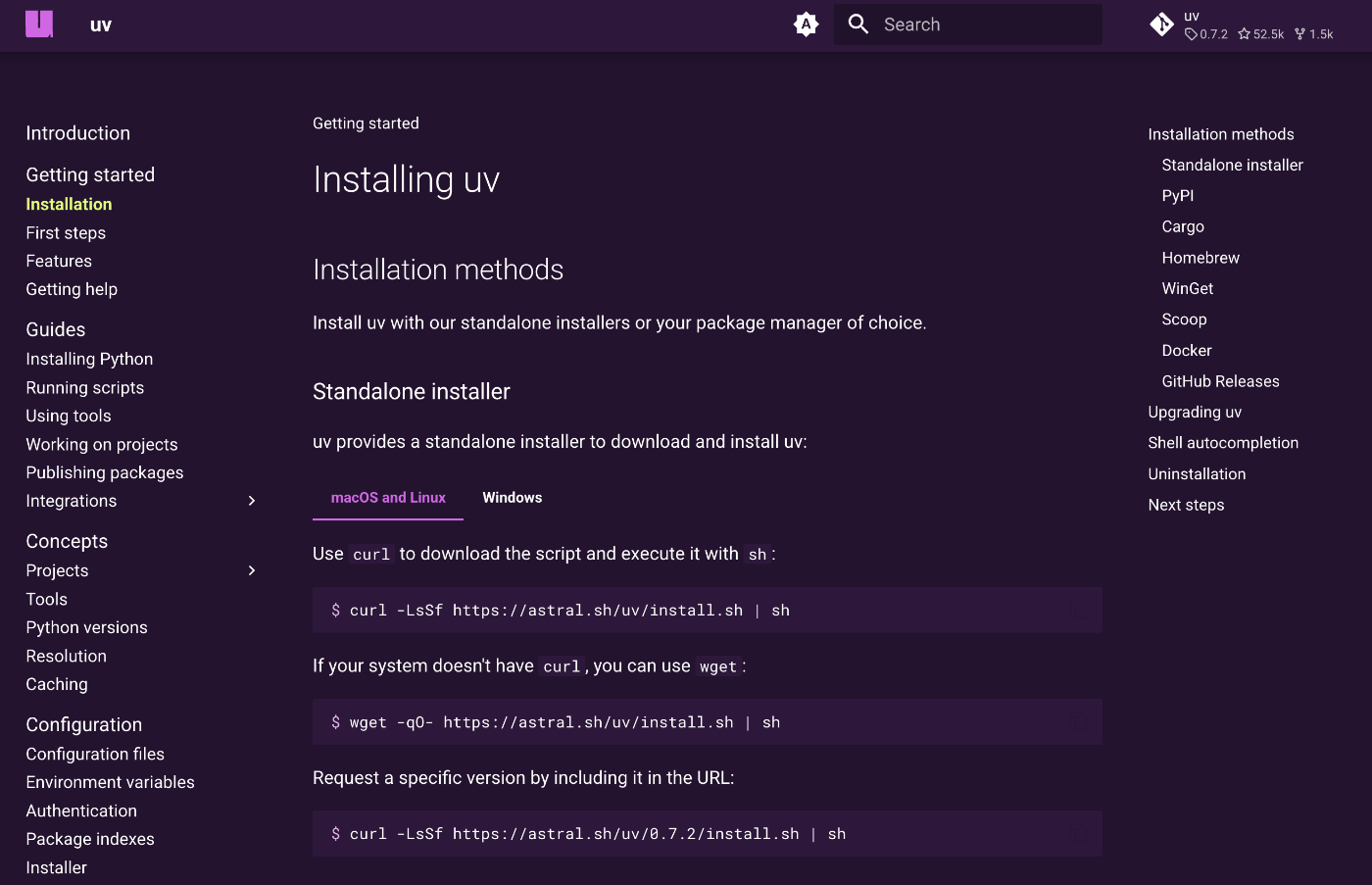Jump to Cargo section

pyautogui.click(x=1183, y=226)
